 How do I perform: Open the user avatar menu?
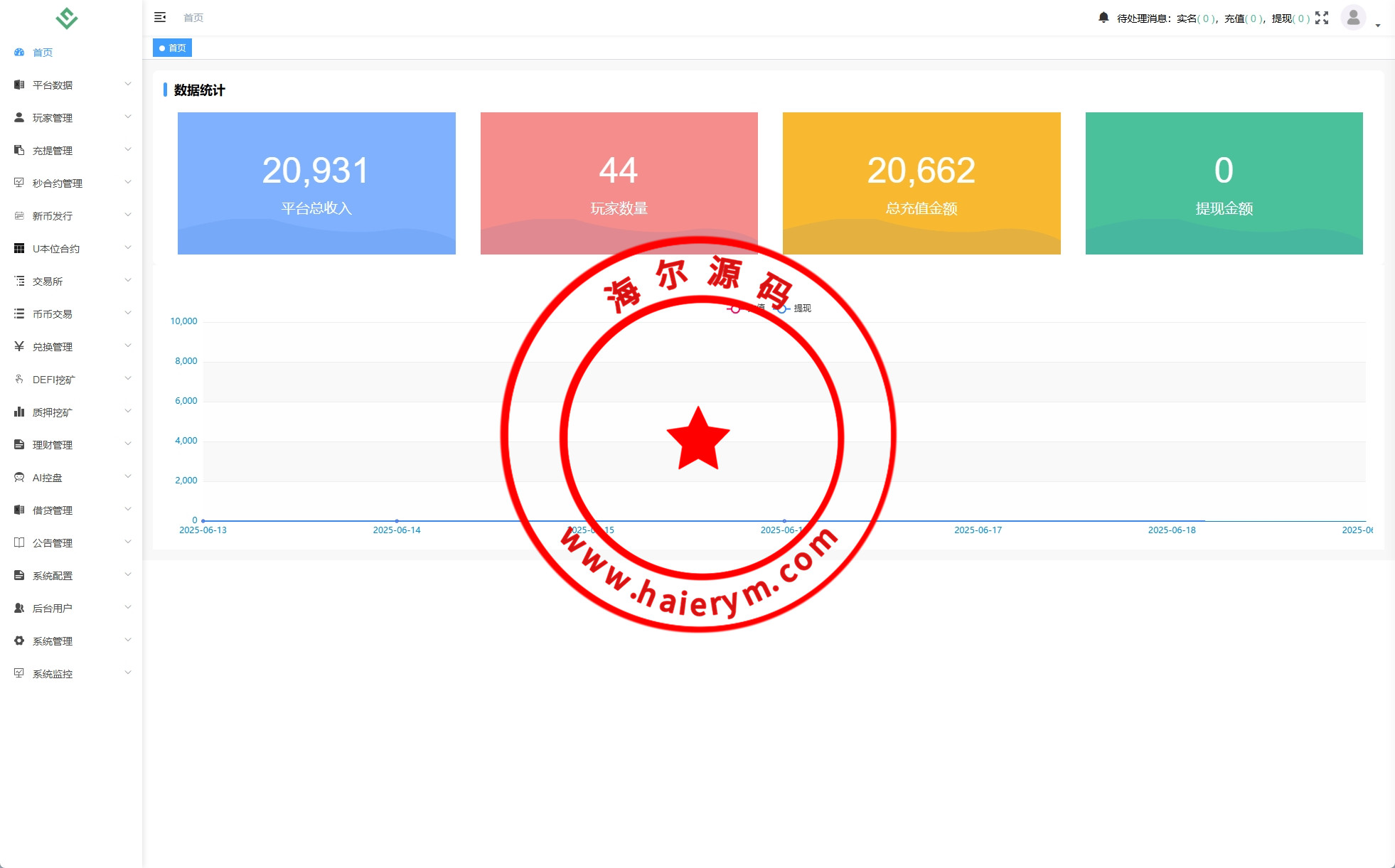[x=1353, y=17]
